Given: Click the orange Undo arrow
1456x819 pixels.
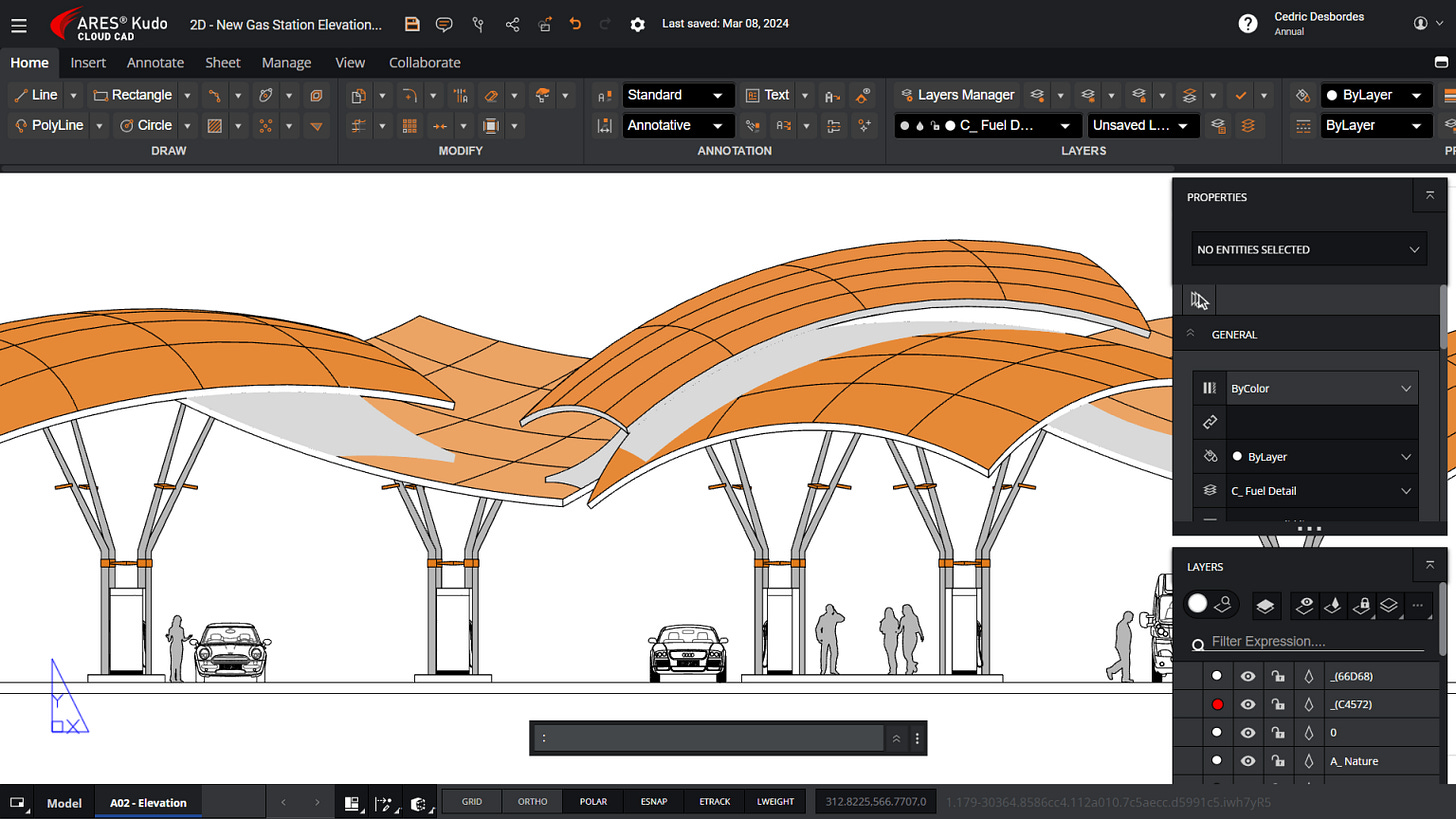Looking at the screenshot, I should coord(575,24).
